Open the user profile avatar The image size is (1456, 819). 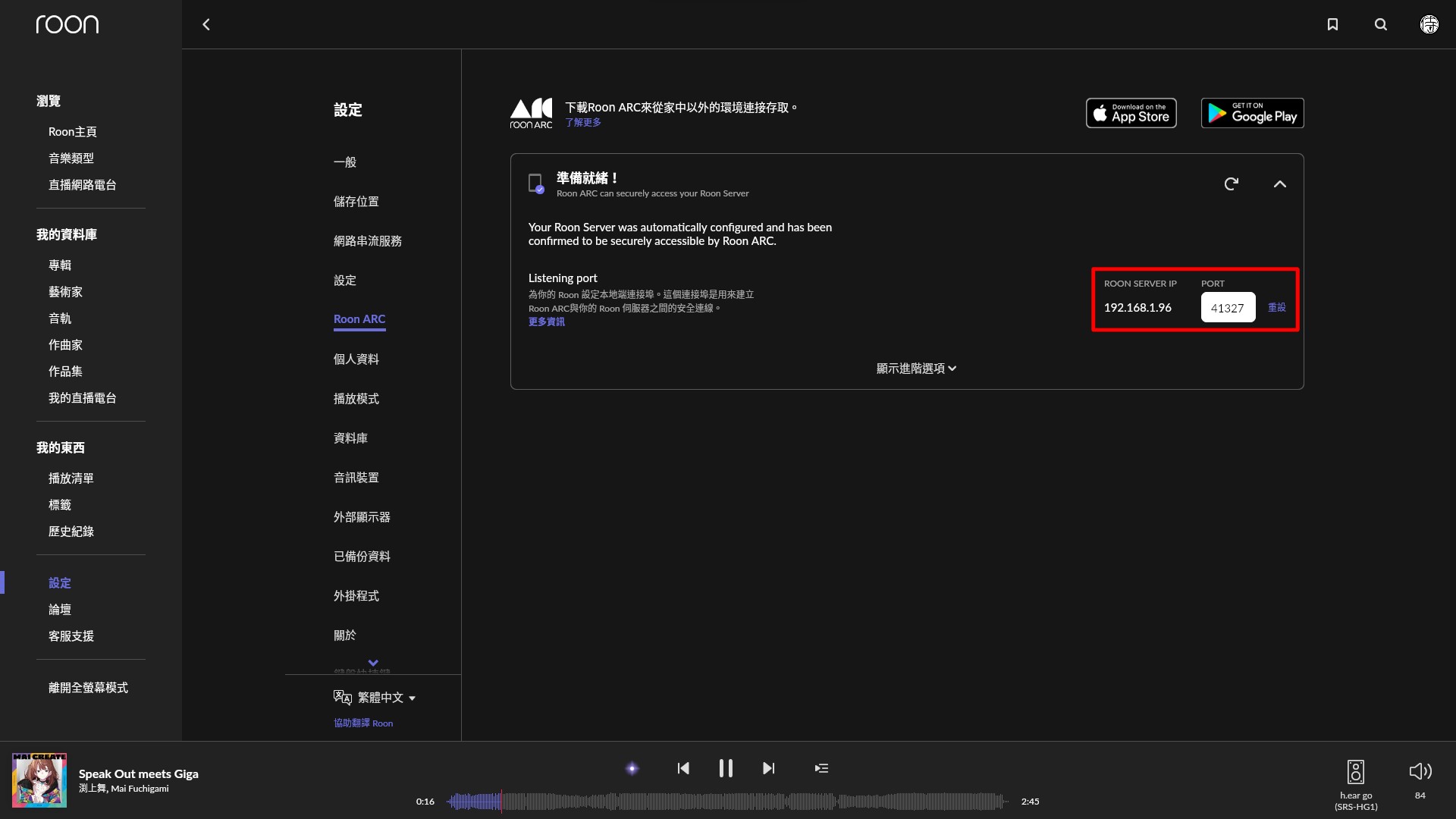click(1429, 24)
